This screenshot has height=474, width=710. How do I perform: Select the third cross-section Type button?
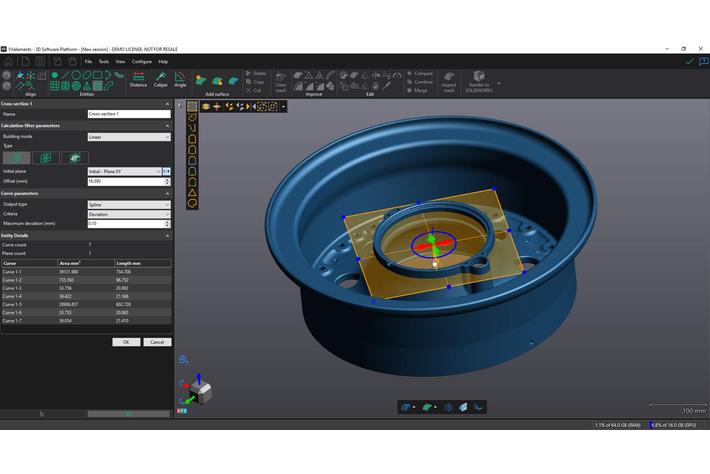tap(75, 158)
